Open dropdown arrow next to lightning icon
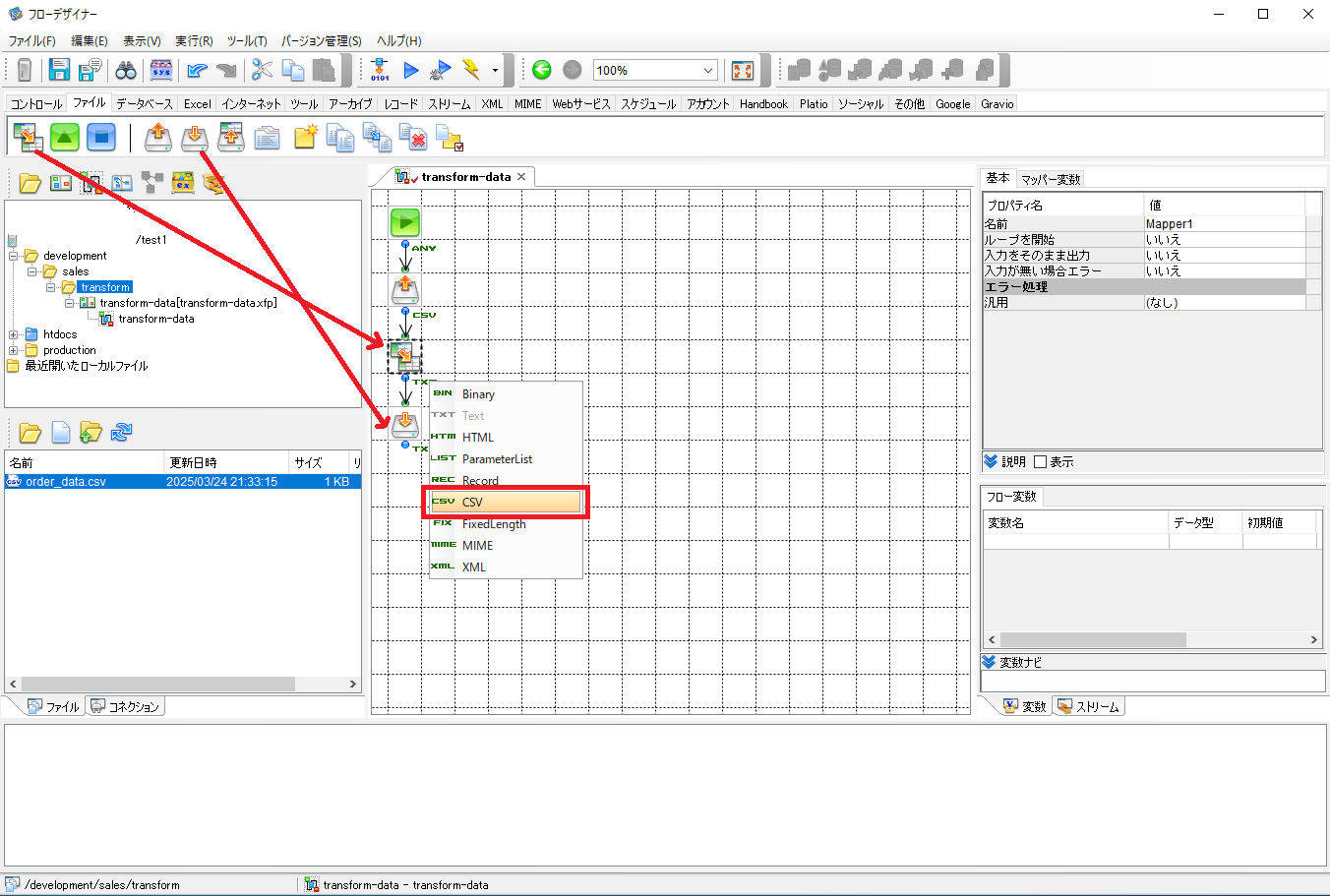Image resolution: width=1330 pixels, height=896 pixels. (x=495, y=71)
